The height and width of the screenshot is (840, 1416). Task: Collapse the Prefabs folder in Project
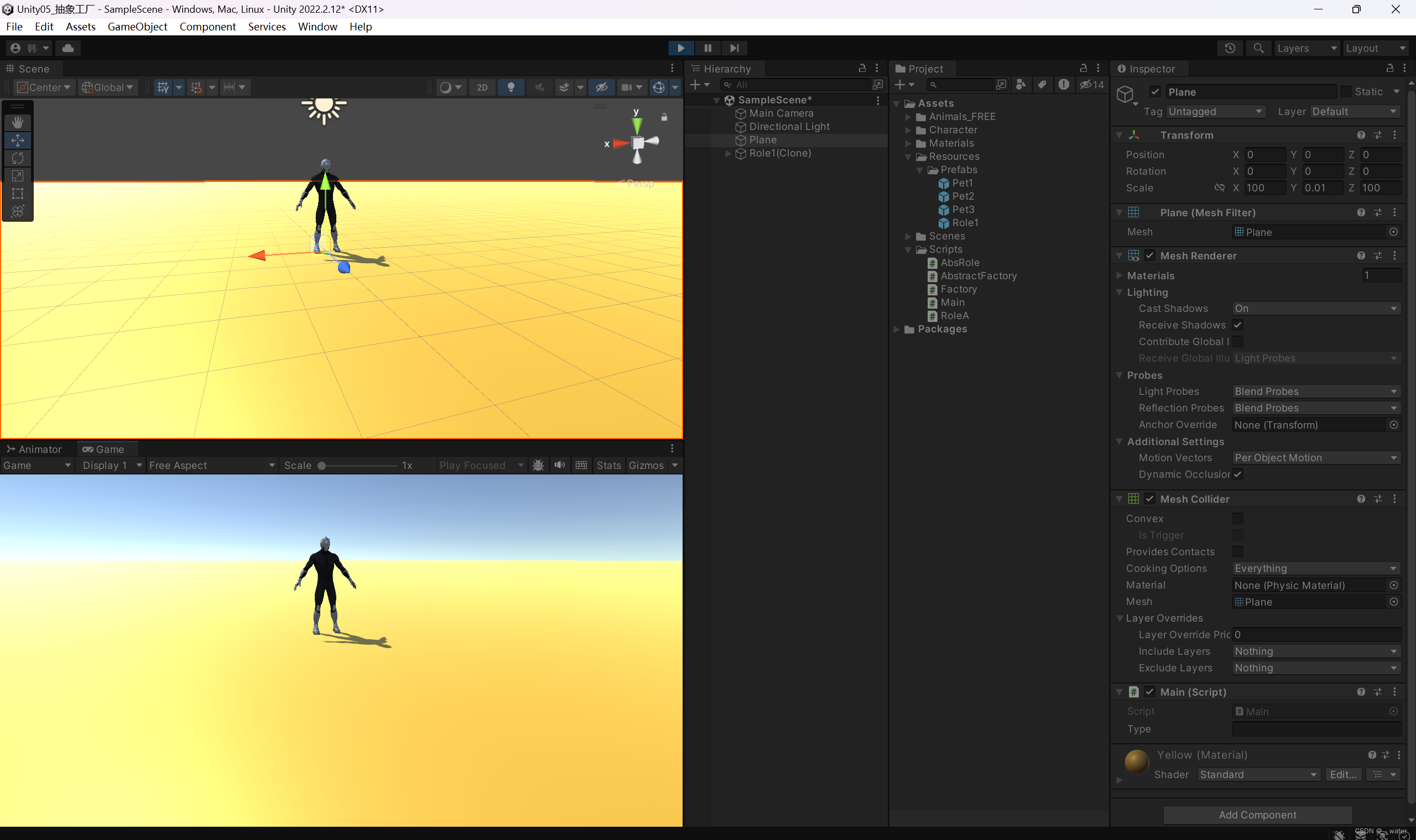pos(919,170)
